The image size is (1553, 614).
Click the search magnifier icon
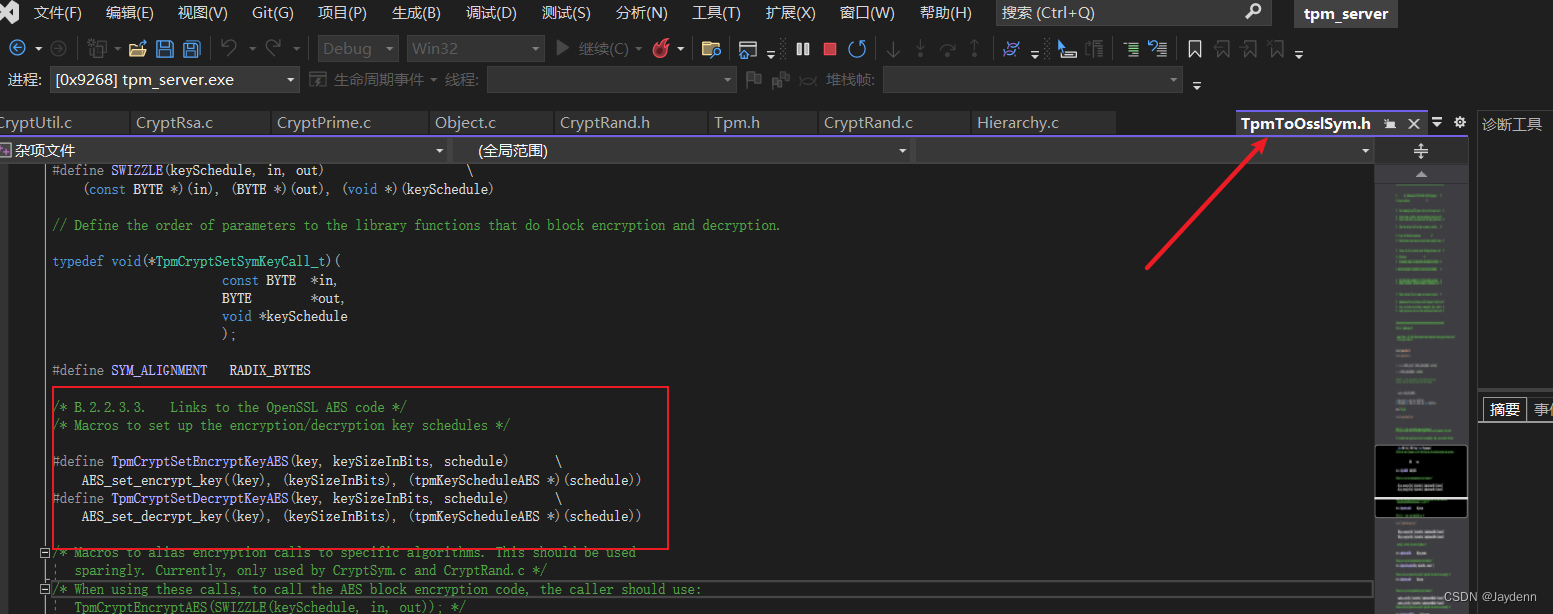click(1253, 12)
